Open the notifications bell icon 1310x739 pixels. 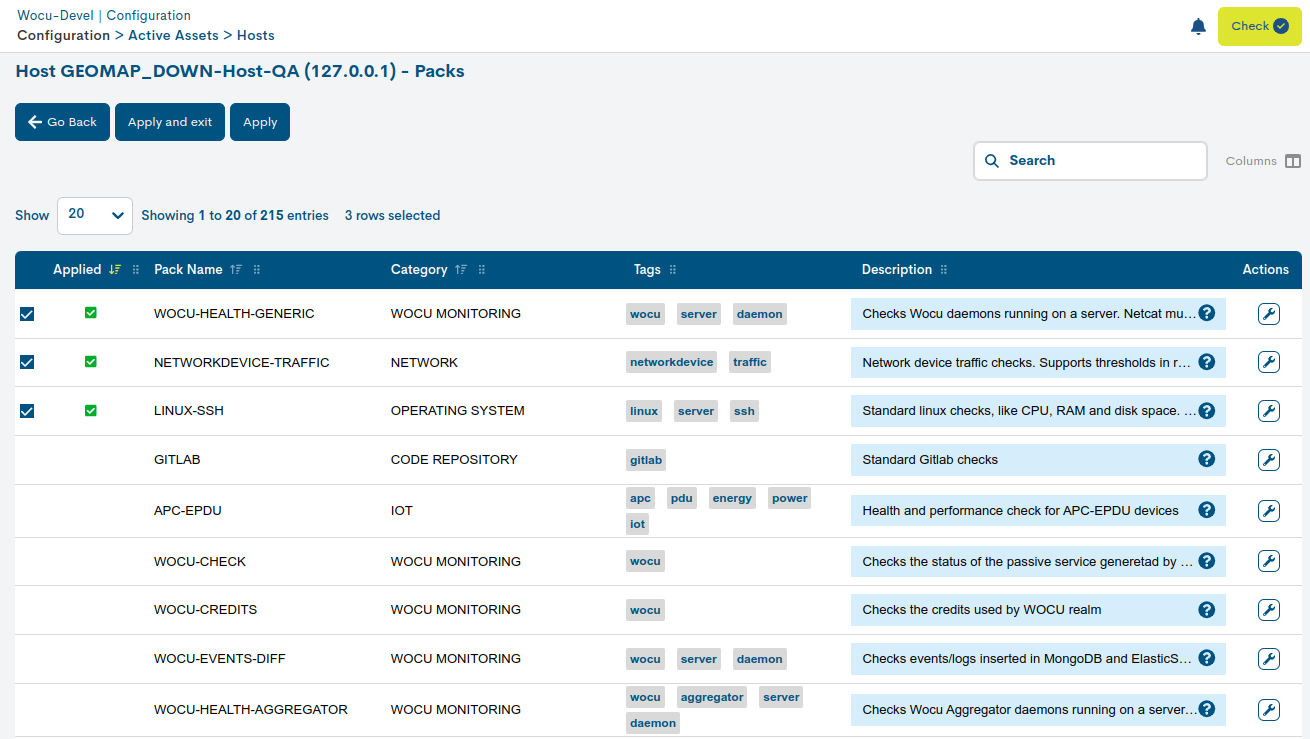(x=1198, y=26)
